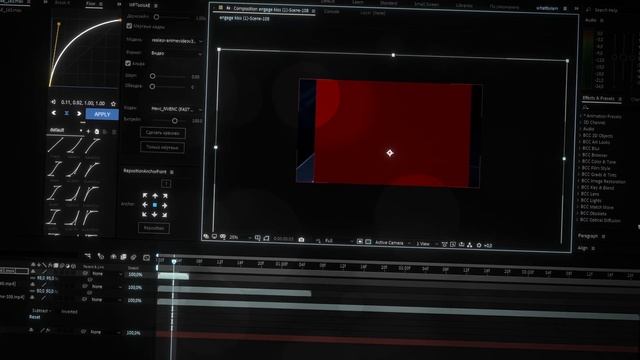Screen dimensions: 640x360
Task: Open the Align panel
Action: 582,248
